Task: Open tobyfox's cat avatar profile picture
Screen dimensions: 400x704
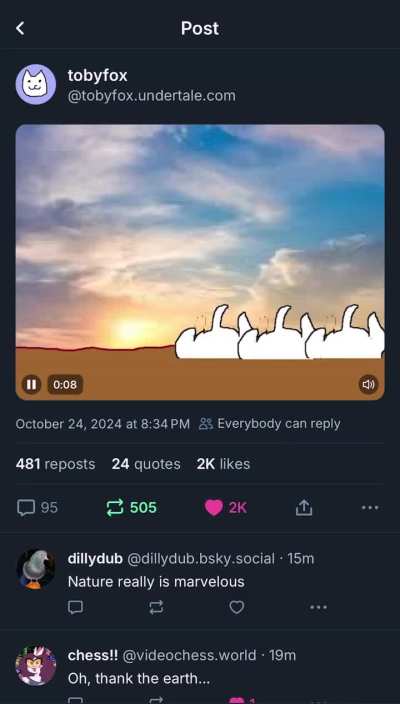Action: (x=36, y=84)
